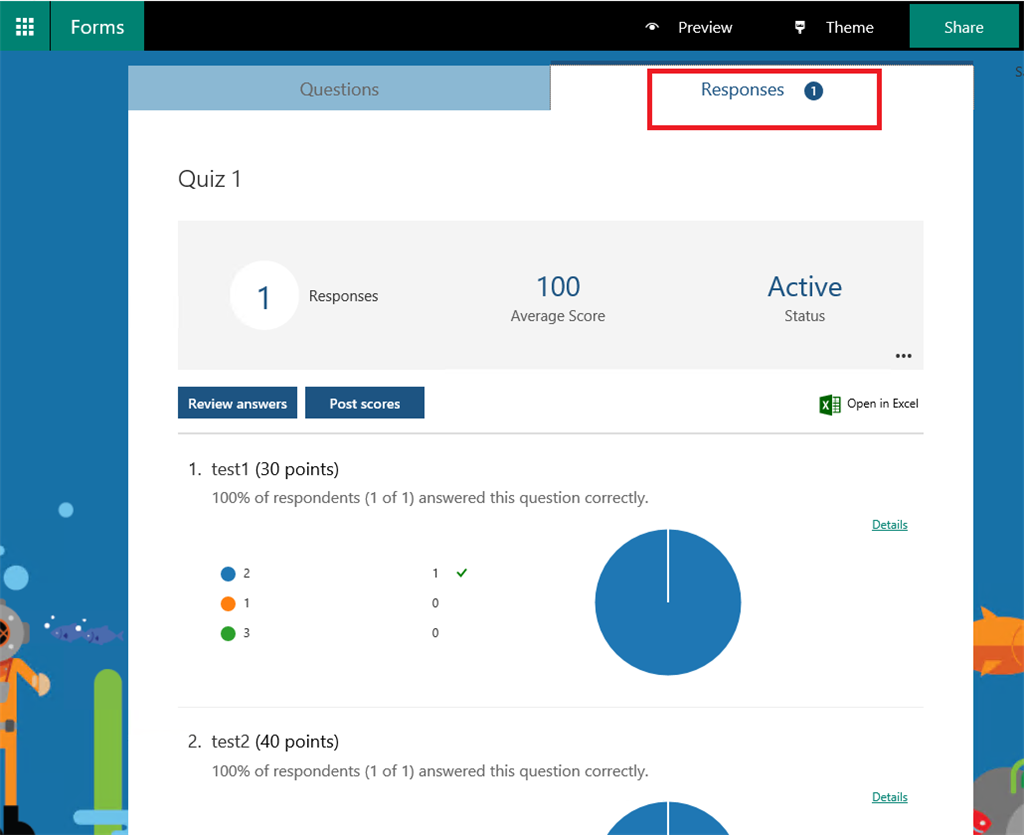The height and width of the screenshot is (835, 1024).
Task: Click the 'Average Score' label
Action: tap(558, 316)
